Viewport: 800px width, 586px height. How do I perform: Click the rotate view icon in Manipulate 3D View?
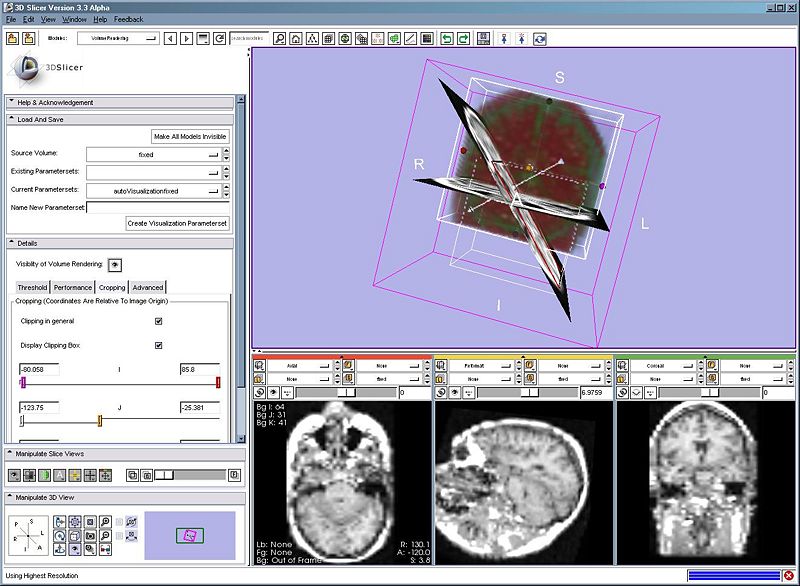[59, 536]
